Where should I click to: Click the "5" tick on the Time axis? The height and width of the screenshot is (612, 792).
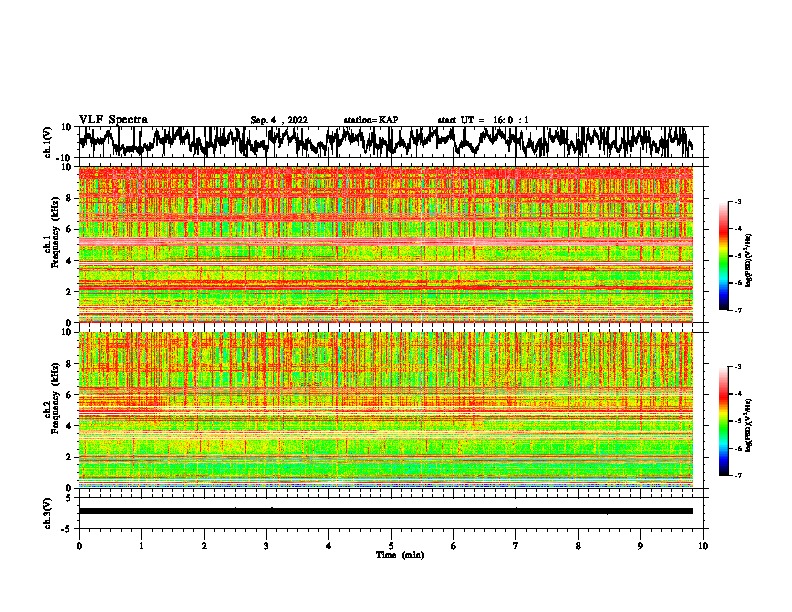point(391,546)
